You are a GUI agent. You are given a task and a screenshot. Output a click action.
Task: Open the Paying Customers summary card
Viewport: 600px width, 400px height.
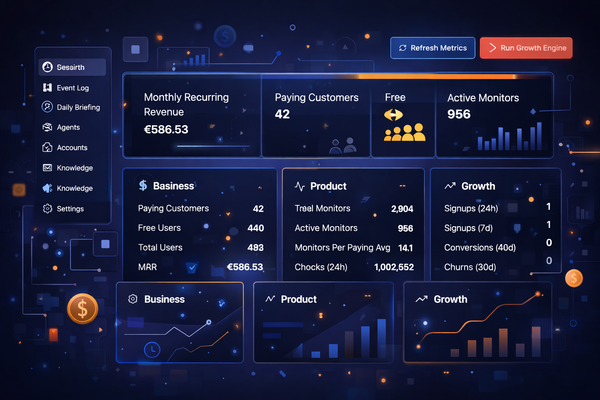click(x=316, y=116)
